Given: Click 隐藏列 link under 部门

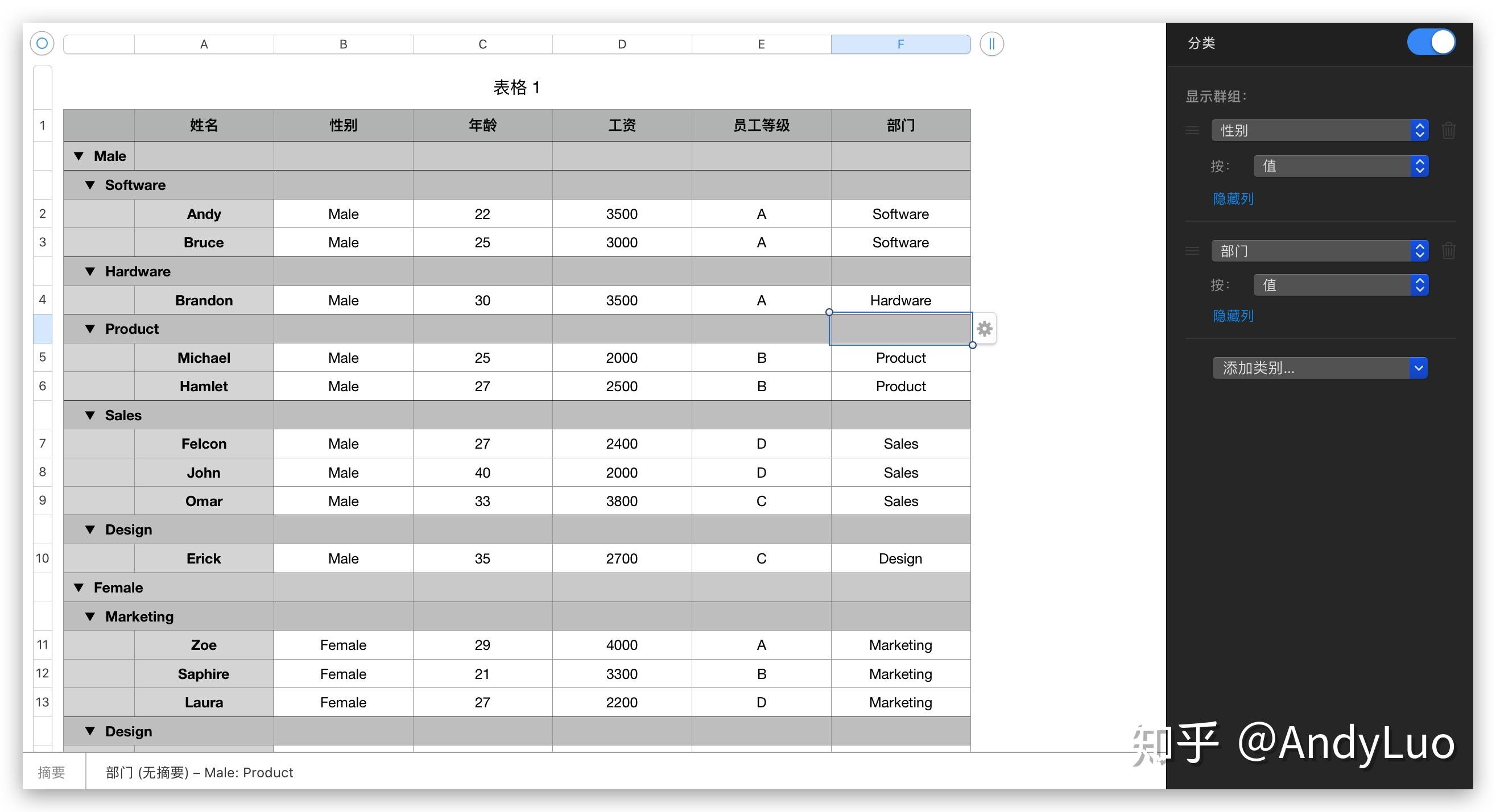Looking at the screenshot, I should (1233, 316).
